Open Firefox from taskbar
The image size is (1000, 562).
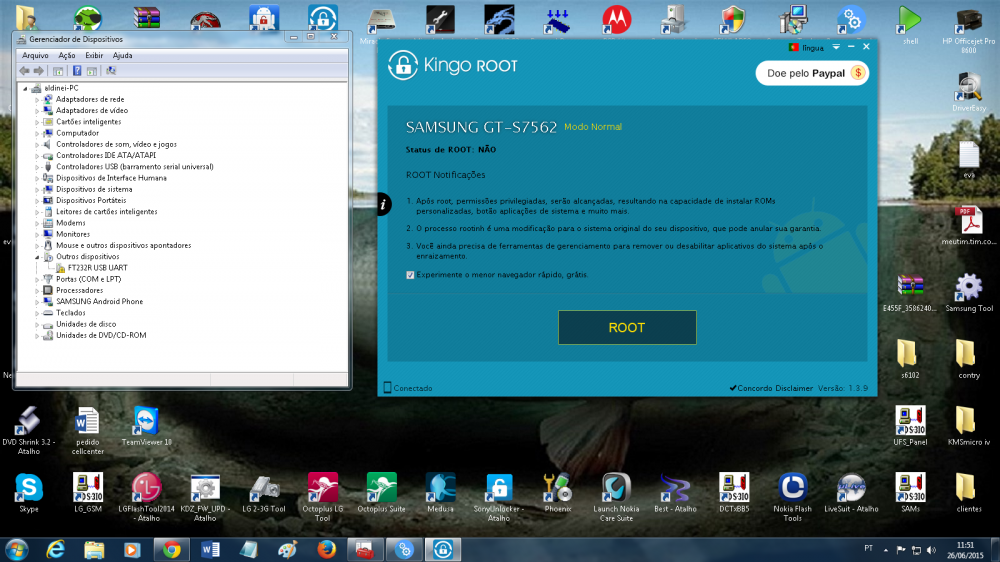pyautogui.click(x=327, y=549)
